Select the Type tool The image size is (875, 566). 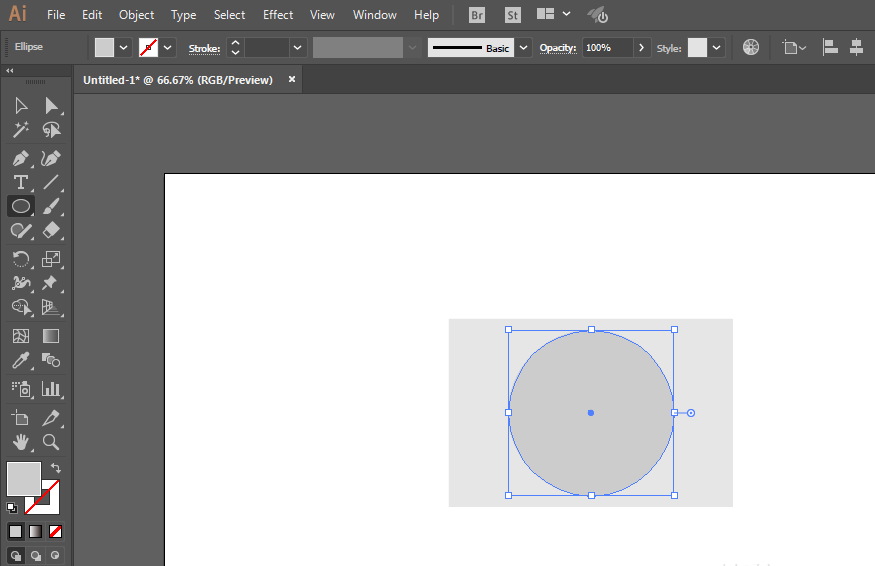point(20,182)
